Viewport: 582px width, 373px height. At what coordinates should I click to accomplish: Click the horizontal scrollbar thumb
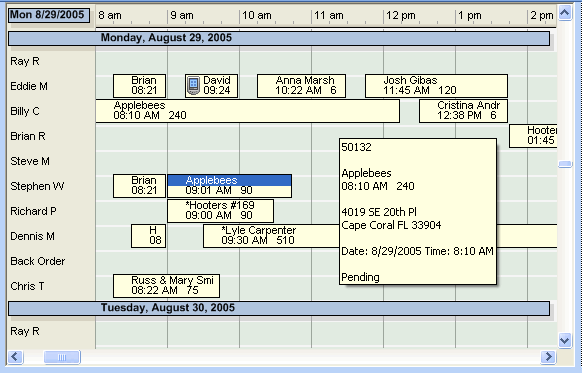pyautogui.click(x=62, y=357)
